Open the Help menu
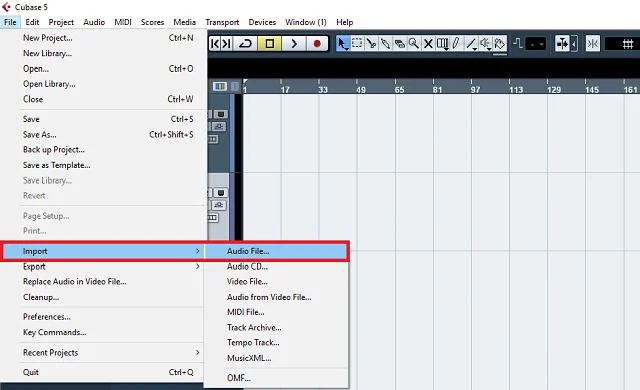Viewport: 640px width, 390px height. [x=344, y=22]
